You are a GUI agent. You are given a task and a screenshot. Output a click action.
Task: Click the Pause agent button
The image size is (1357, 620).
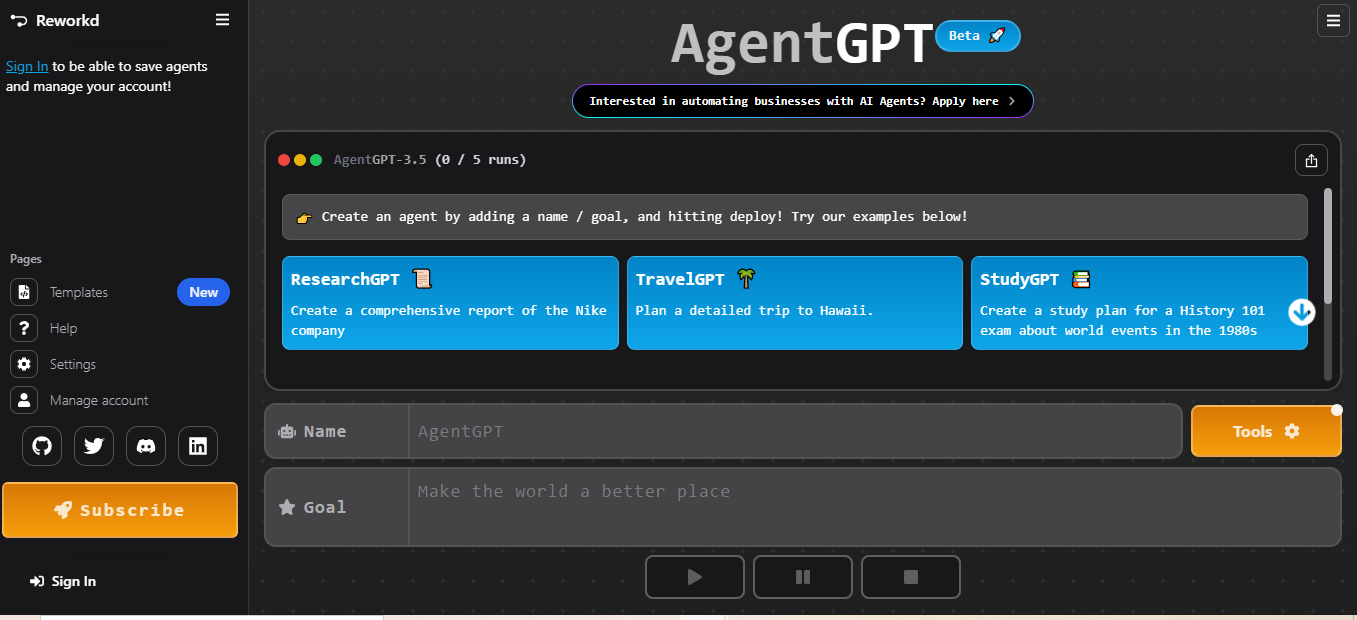803,577
